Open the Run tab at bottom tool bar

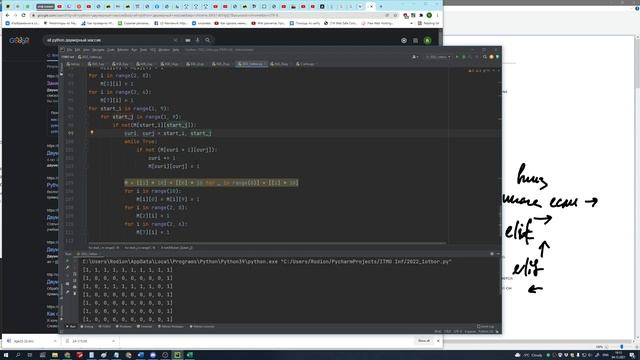tap(71, 327)
